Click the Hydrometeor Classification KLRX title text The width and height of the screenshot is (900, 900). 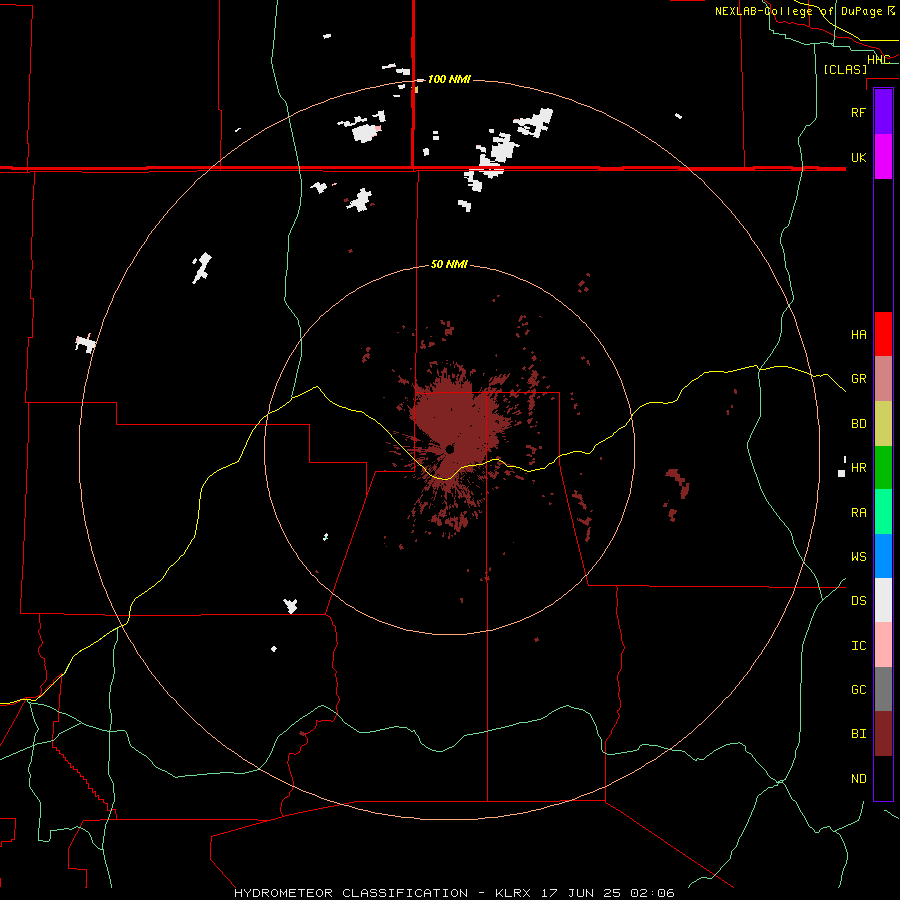[454, 893]
